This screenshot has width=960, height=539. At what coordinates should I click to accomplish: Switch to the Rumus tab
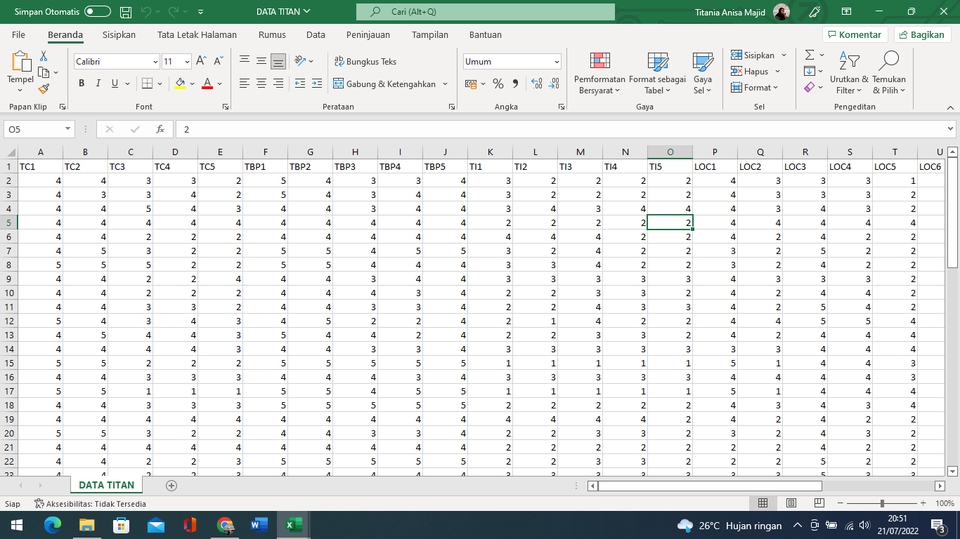coord(272,35)
